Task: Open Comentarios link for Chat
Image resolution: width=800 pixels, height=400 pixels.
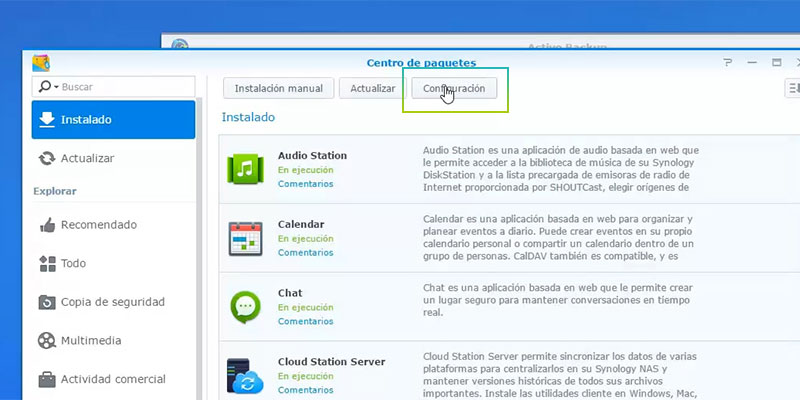Action: 306,321
